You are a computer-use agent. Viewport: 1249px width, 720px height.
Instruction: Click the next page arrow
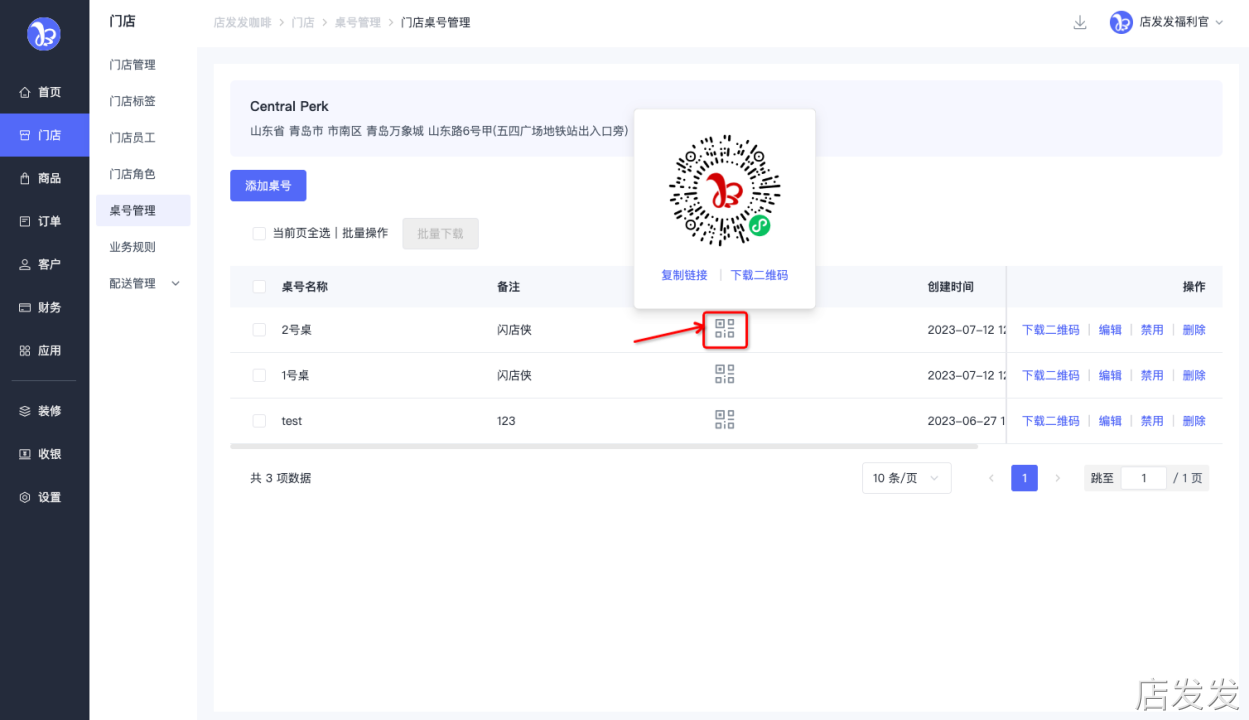1057,478
